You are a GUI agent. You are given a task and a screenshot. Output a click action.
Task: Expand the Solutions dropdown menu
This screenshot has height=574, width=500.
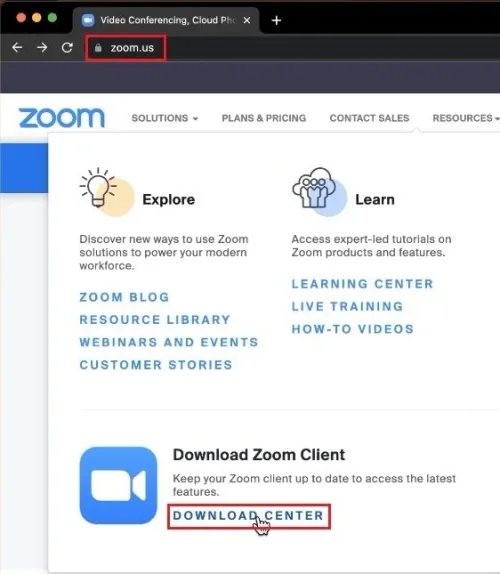(165, 118)
